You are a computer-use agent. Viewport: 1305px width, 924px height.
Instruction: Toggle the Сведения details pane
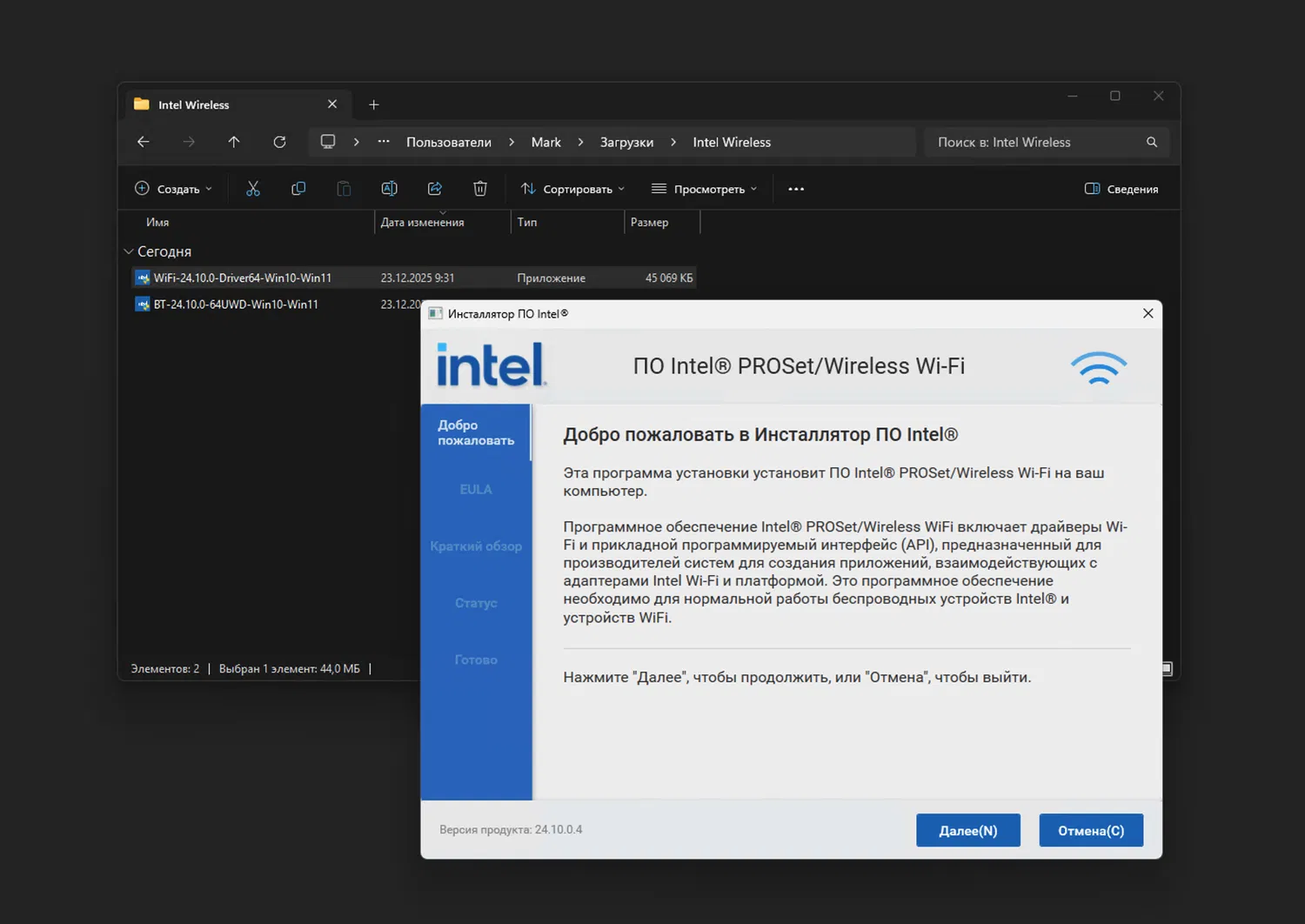pos(1121,189)
